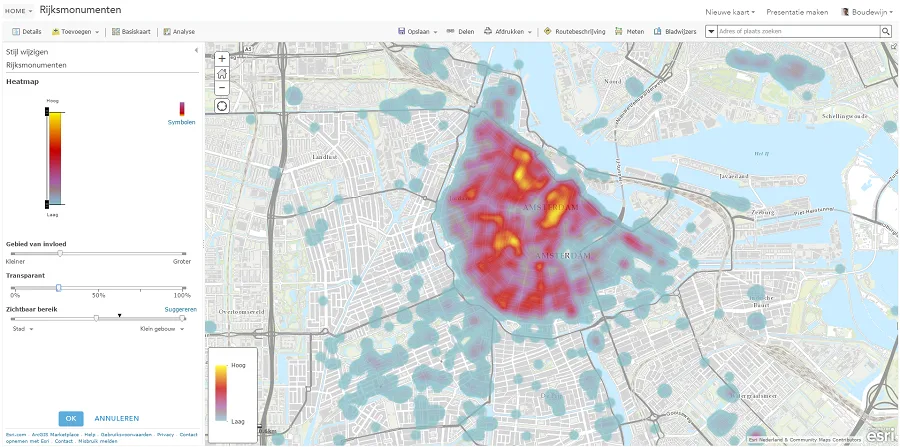This screenshot has height=447, width=900.
Task: Open Basiskaart basemap gallery
Action: tap(130, 32)
